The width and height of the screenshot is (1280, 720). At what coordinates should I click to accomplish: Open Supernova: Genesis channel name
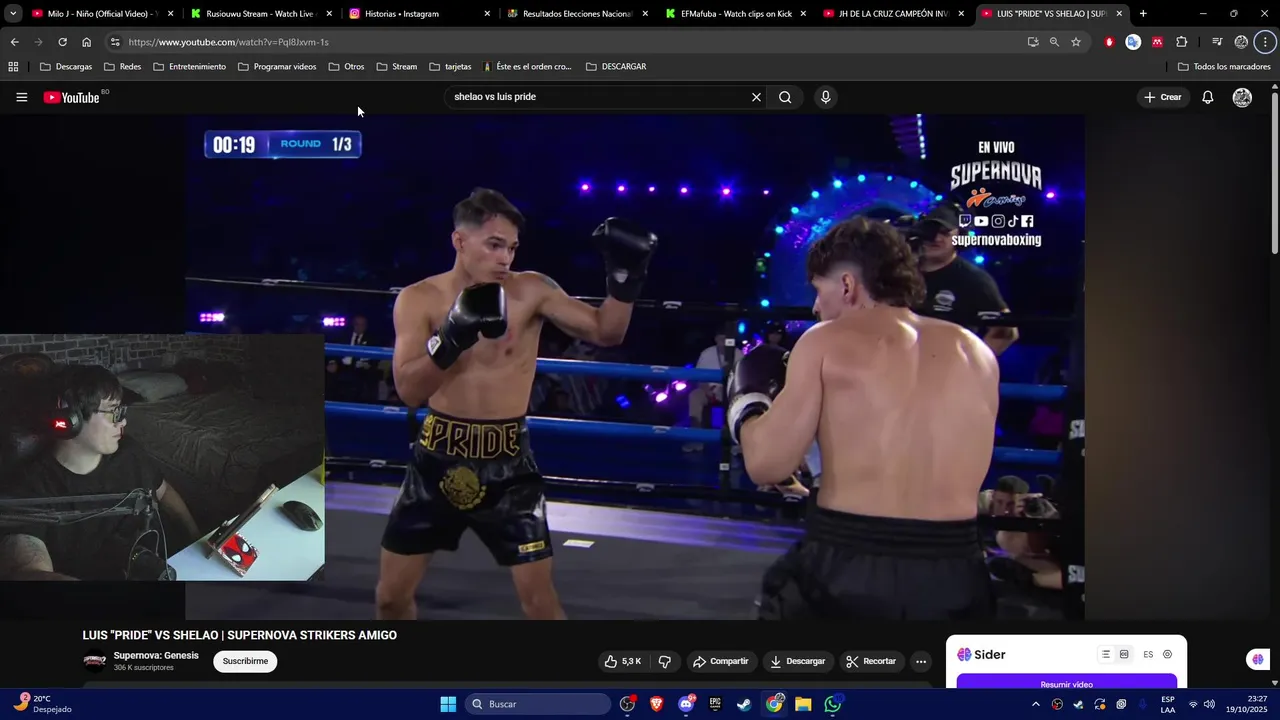156,656
